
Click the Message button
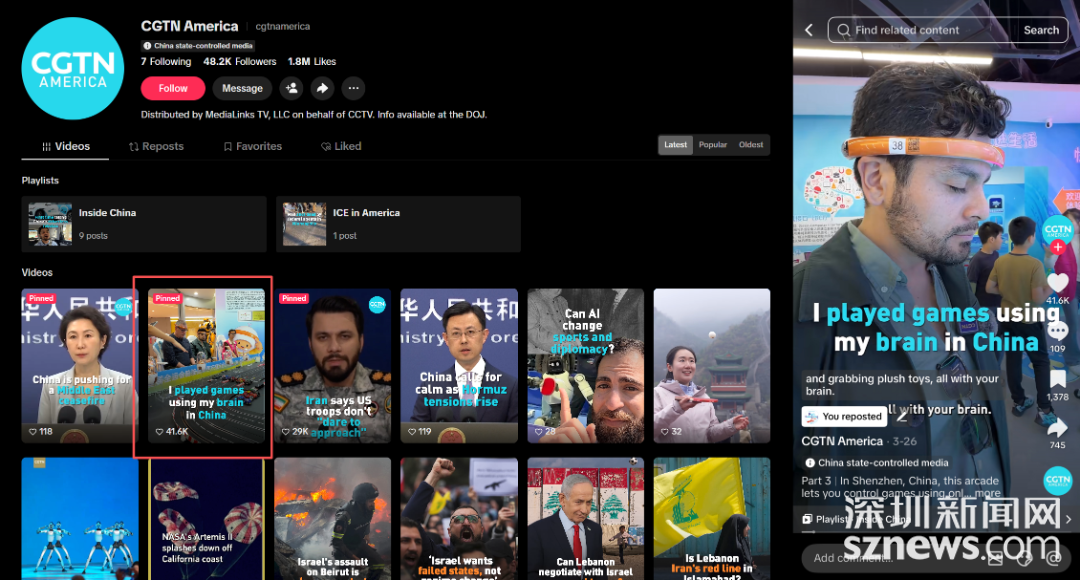tap(242, 88)
